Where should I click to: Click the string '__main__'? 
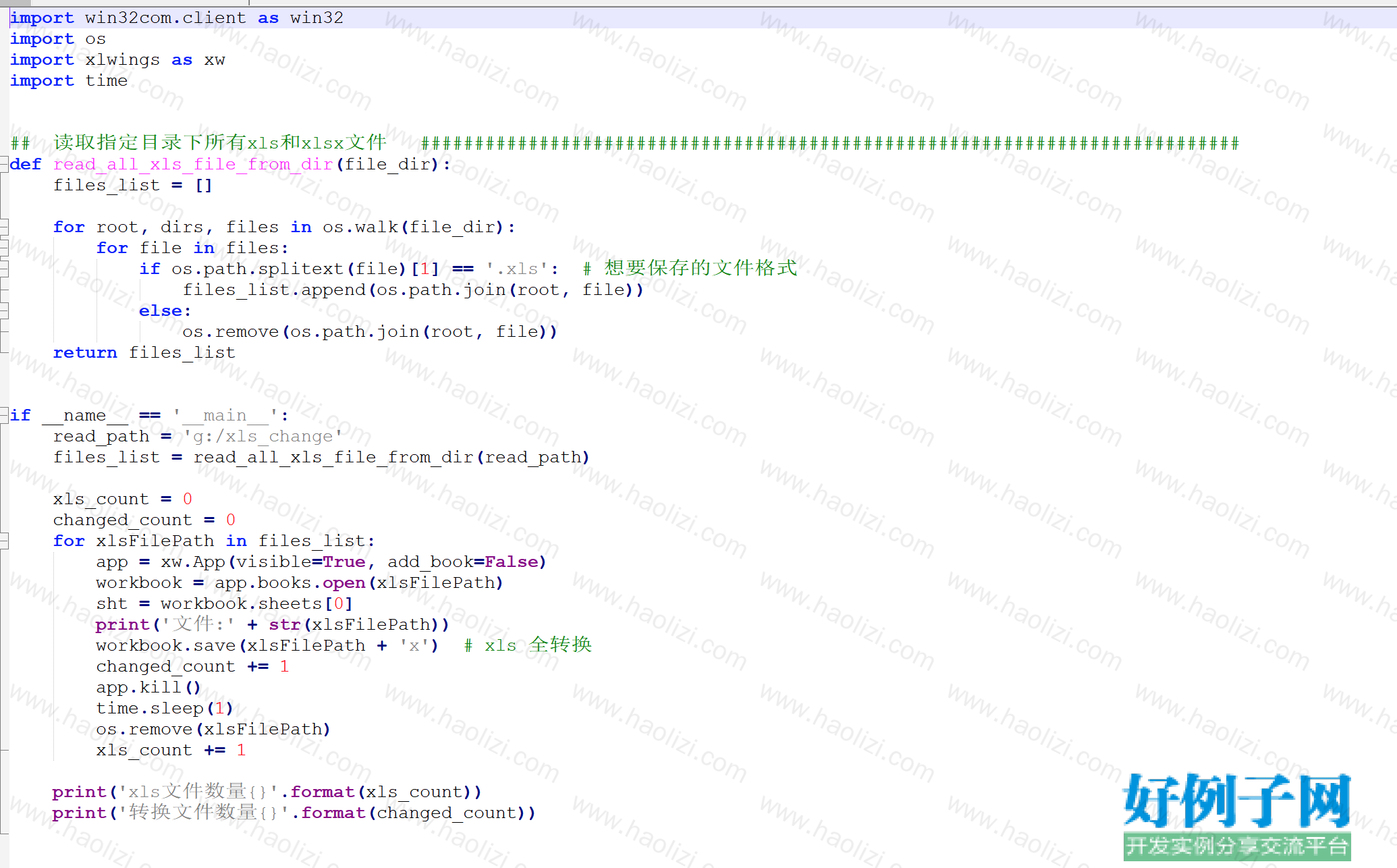click(225, 415)
